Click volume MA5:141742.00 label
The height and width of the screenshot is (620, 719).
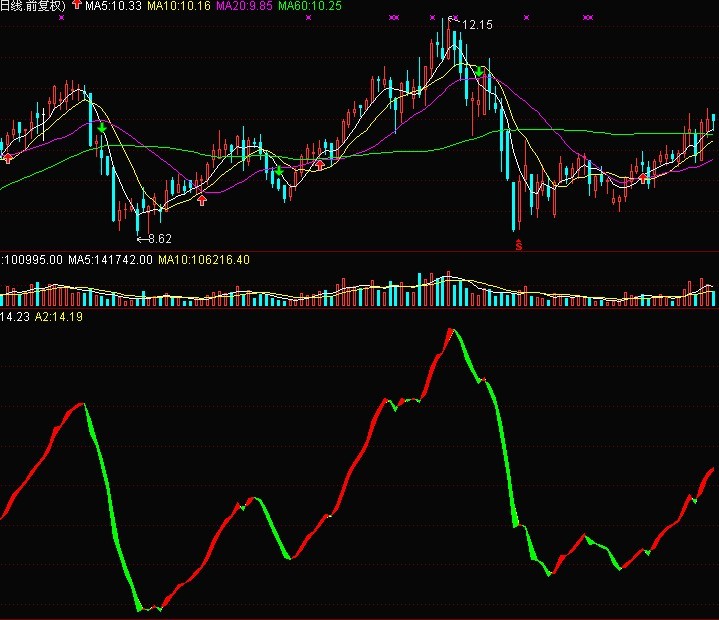(110, 259)
